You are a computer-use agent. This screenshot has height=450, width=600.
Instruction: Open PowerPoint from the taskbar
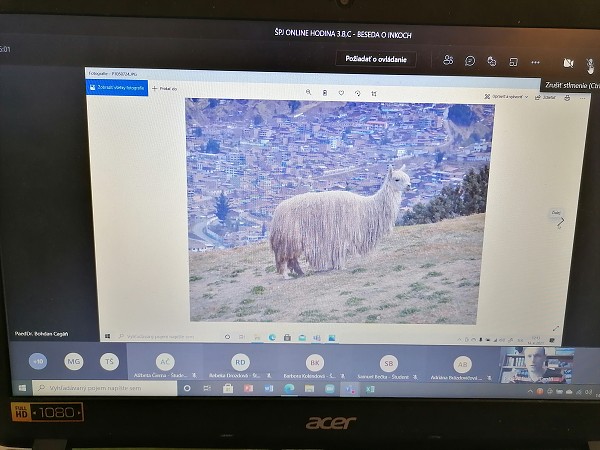(248, 389)
